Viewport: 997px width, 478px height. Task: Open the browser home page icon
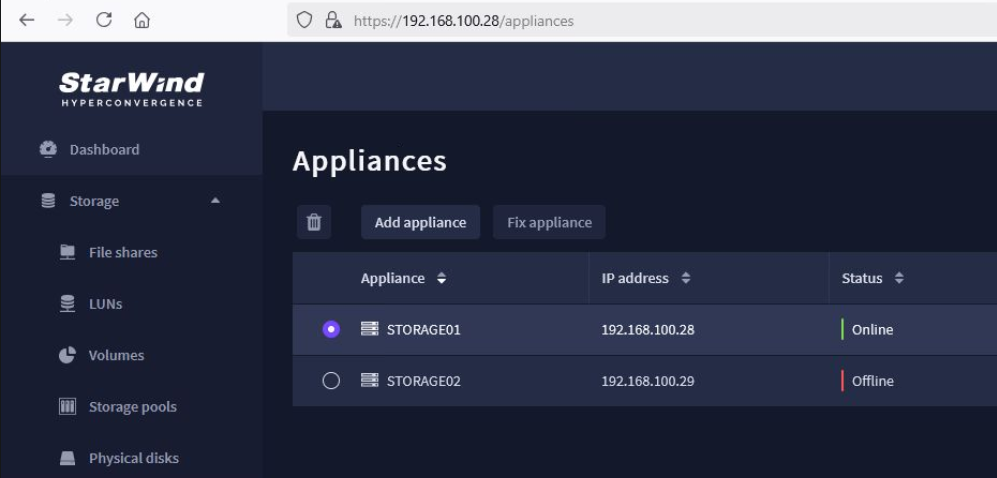(x=142, y=20)
